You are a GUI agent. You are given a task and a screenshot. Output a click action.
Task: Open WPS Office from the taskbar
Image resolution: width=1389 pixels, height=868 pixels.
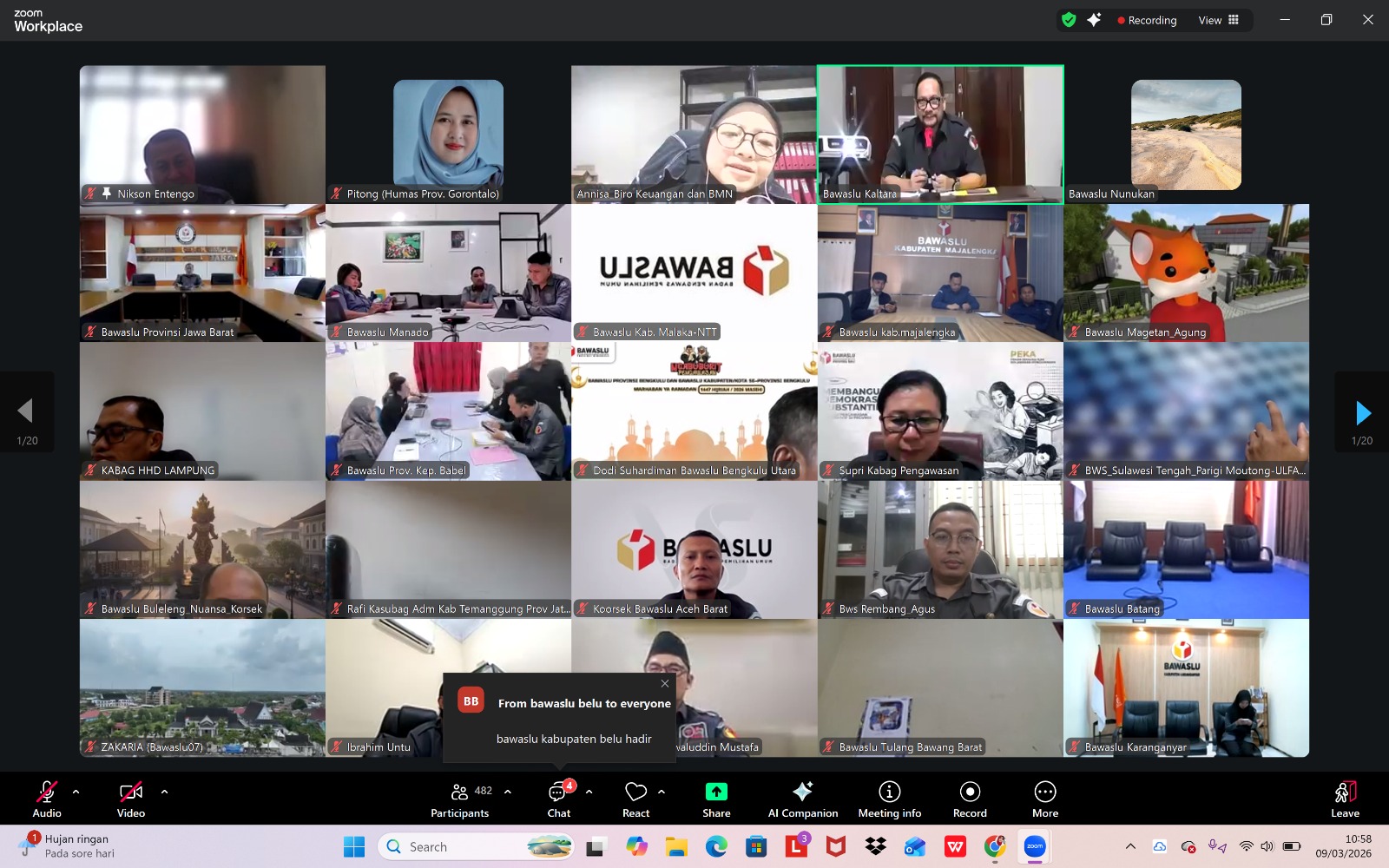pos(955,846)
